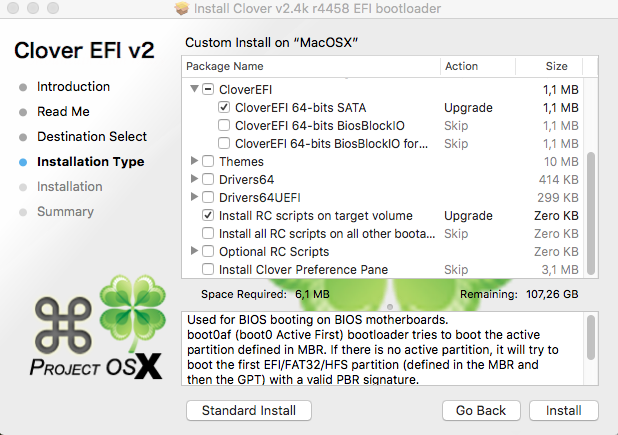Collapse the CloverEFI disclosure triangle
Screen dimensions: 618x435
(x=194, y=90)
